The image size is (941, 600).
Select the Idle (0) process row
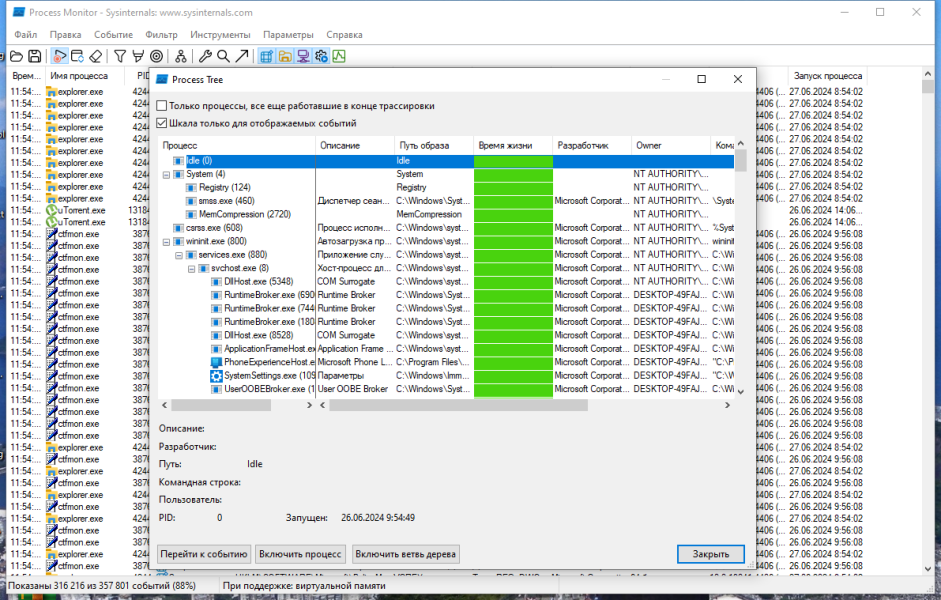click(x=446, y=161)
